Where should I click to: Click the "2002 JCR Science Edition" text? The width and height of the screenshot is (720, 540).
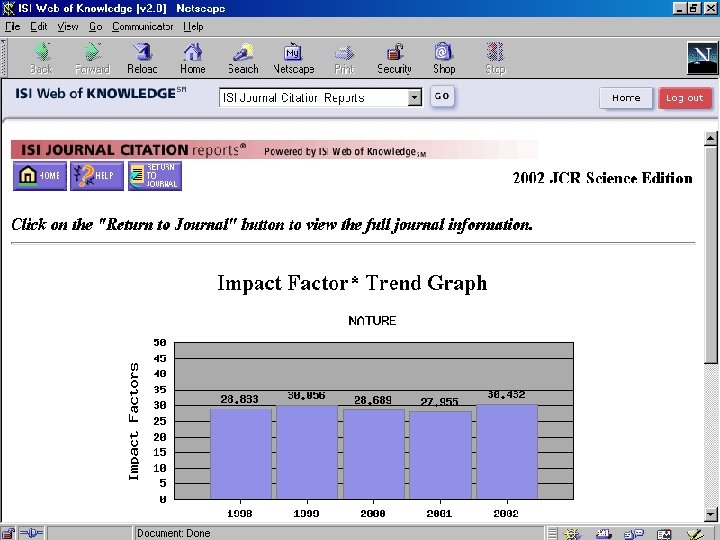point(602,178)
